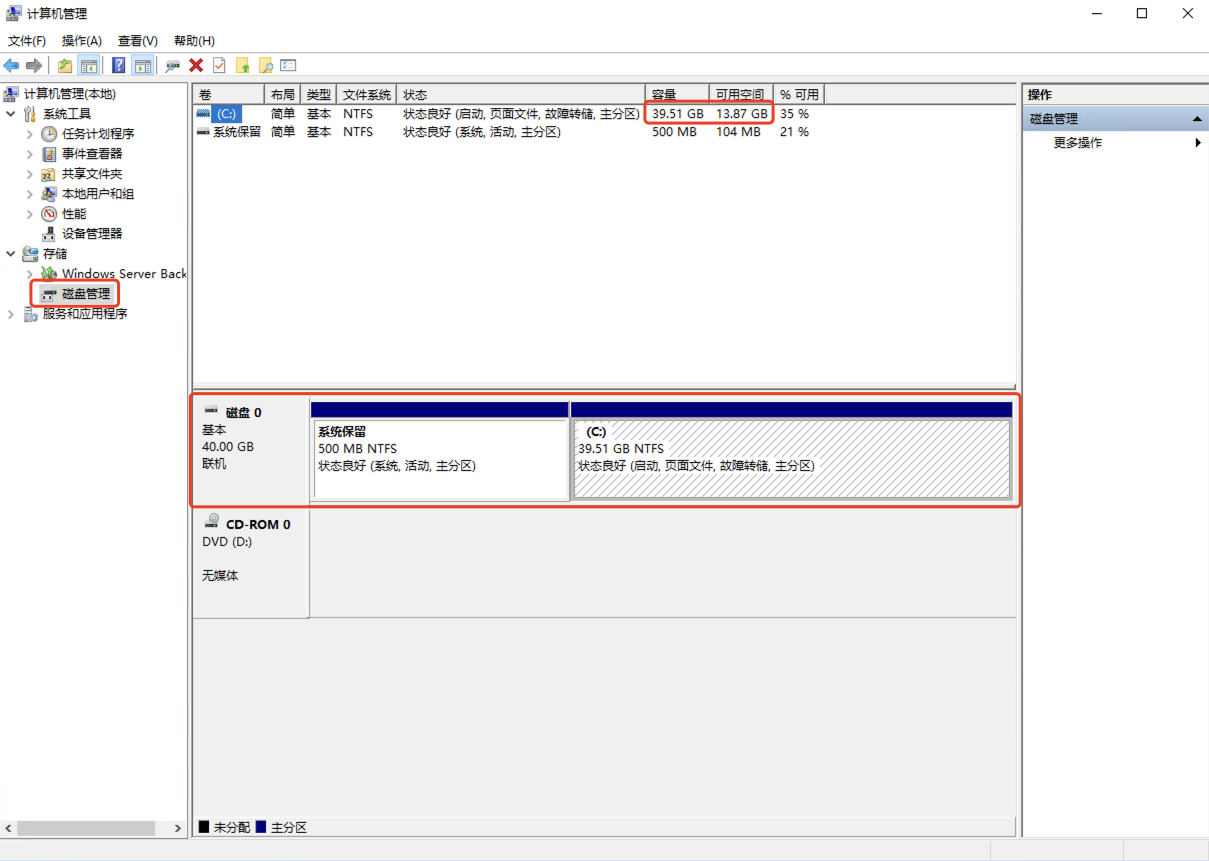Screen dimensions: 1209x861
Task: Expand the 任务计划程序 node
Action: click(x=29, y=134)
